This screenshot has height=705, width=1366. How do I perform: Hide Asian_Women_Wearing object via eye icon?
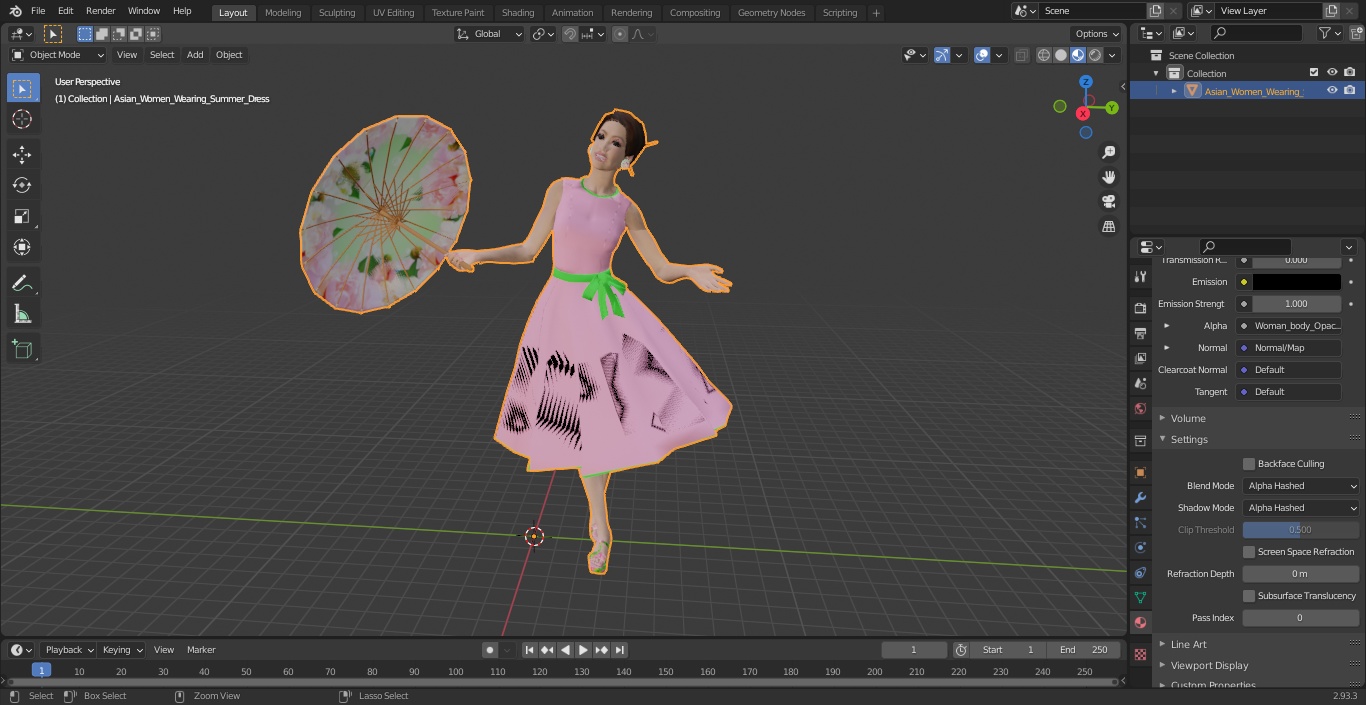point(1332,91)
